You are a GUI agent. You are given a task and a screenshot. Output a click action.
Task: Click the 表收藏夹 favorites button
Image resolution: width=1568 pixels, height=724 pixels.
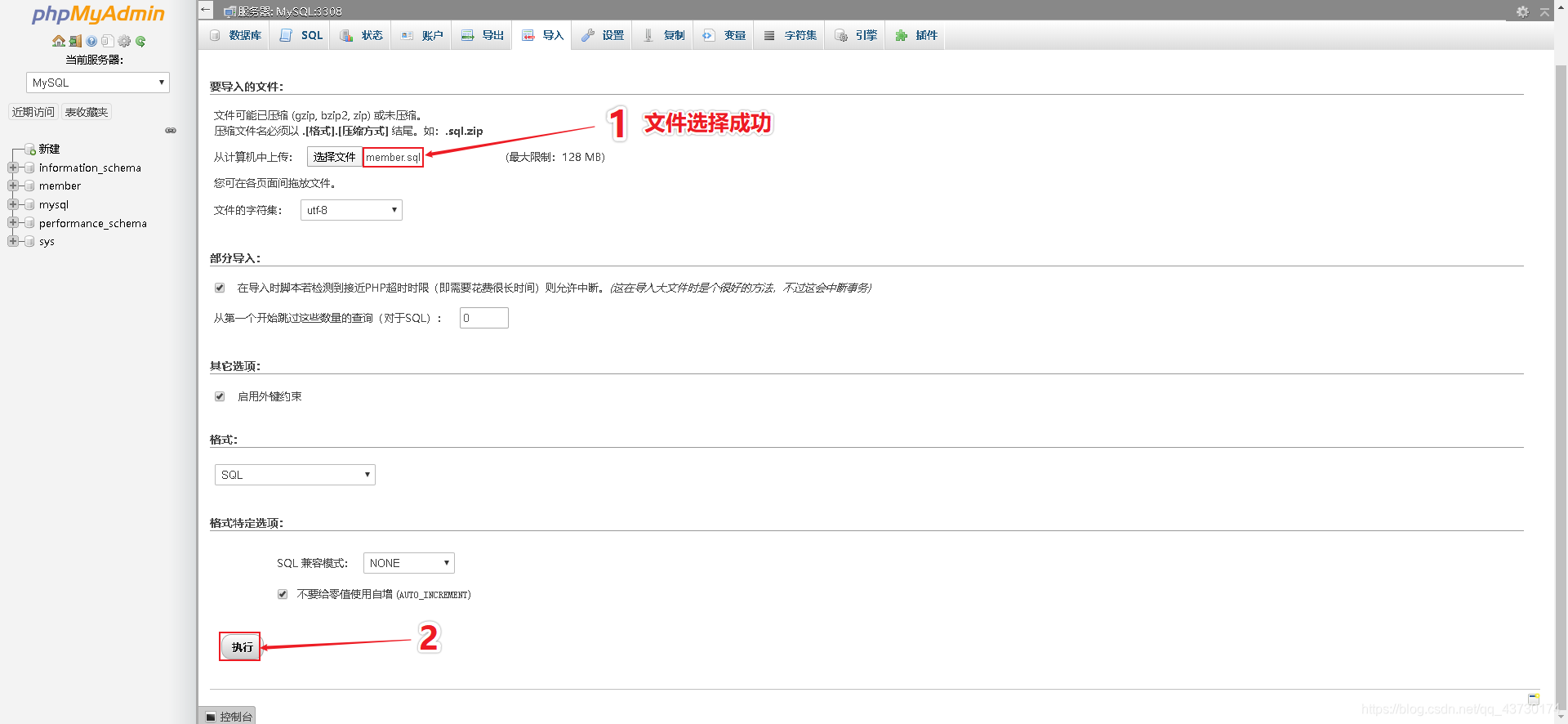point(87,112)
